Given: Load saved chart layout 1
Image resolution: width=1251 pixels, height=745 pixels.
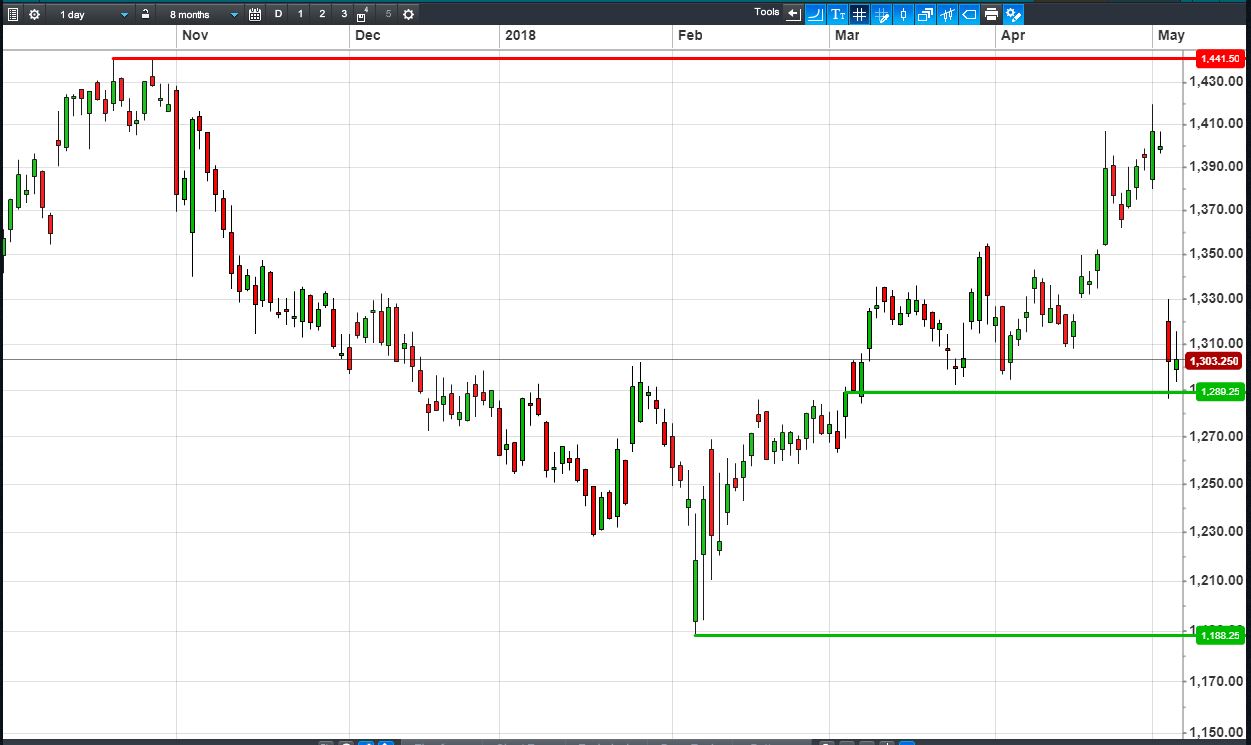Looking at the screenshot, I should 300,14.
